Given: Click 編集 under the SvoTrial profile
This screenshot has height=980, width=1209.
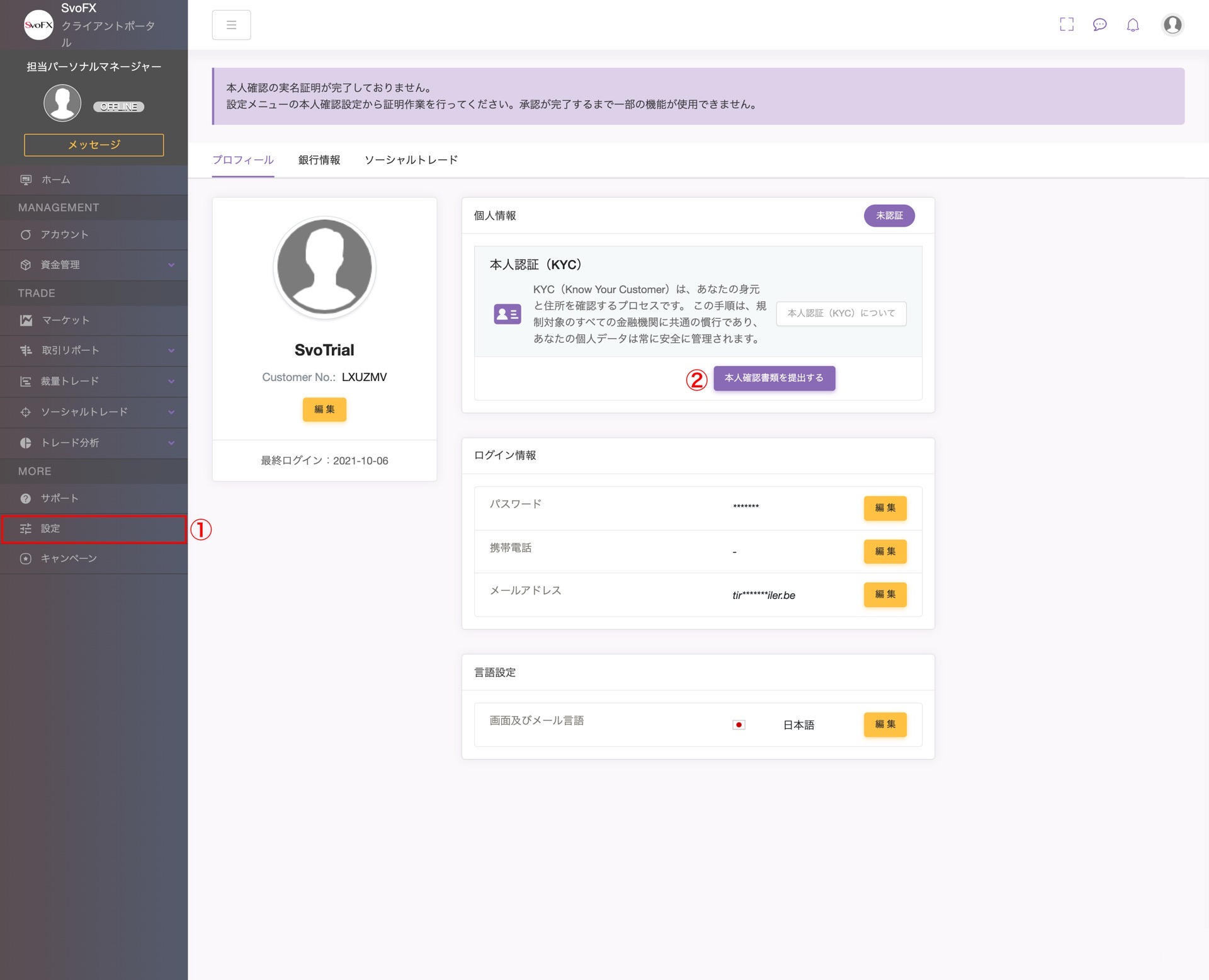Looking at the screenshot, I should tap(324, 409).
